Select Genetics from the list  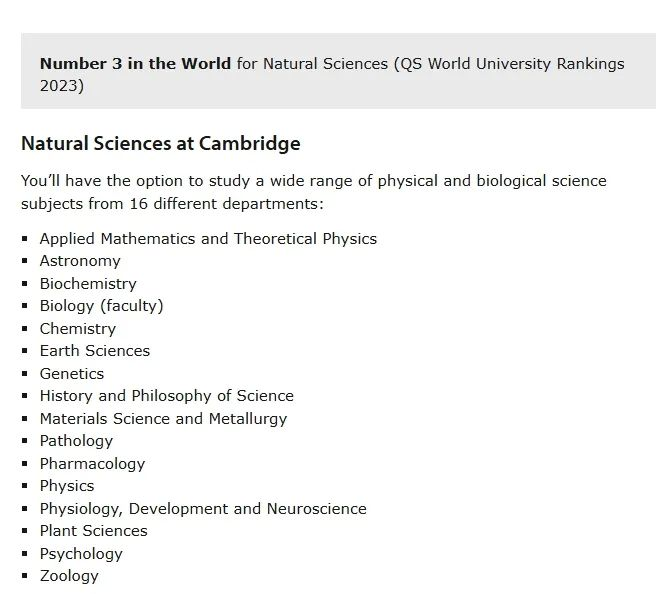(x=72, y=374)
